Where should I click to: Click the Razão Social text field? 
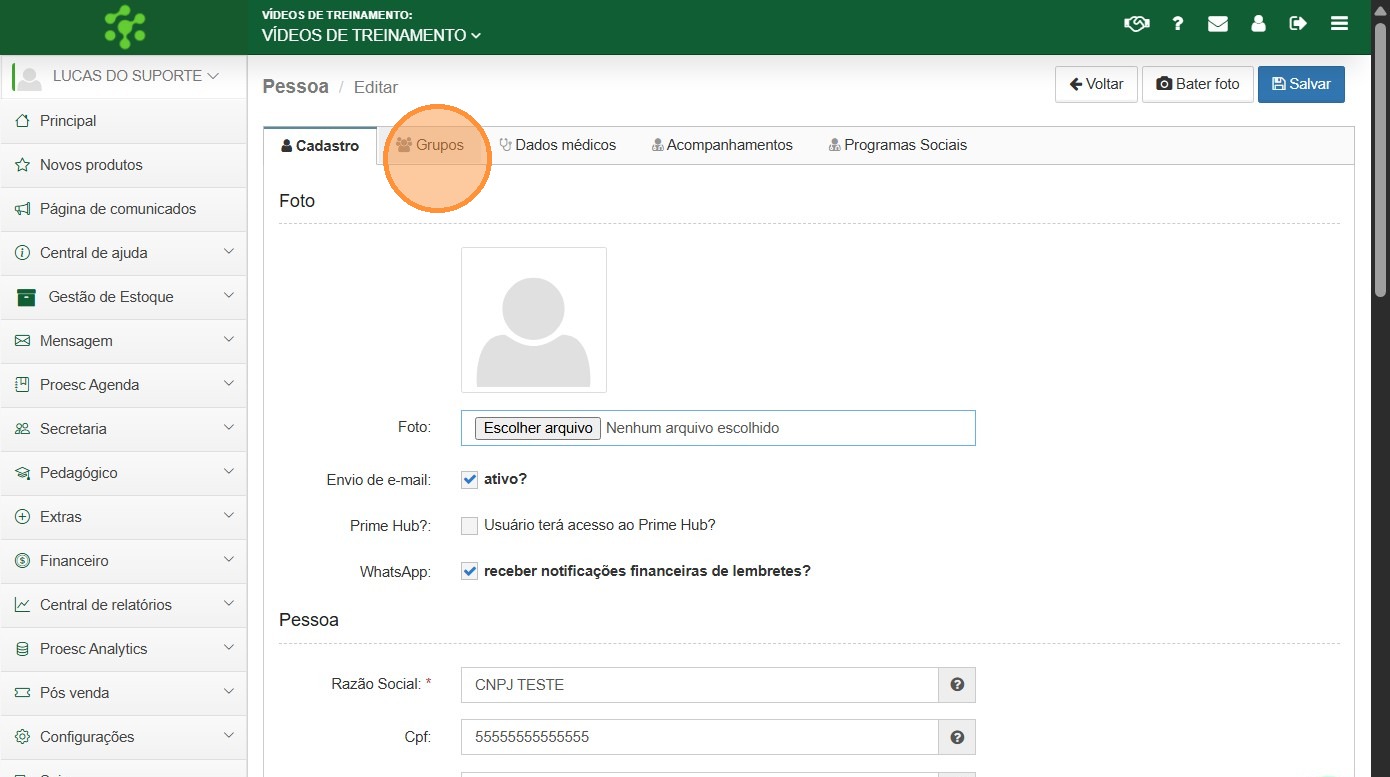click(x=699, y=685)
